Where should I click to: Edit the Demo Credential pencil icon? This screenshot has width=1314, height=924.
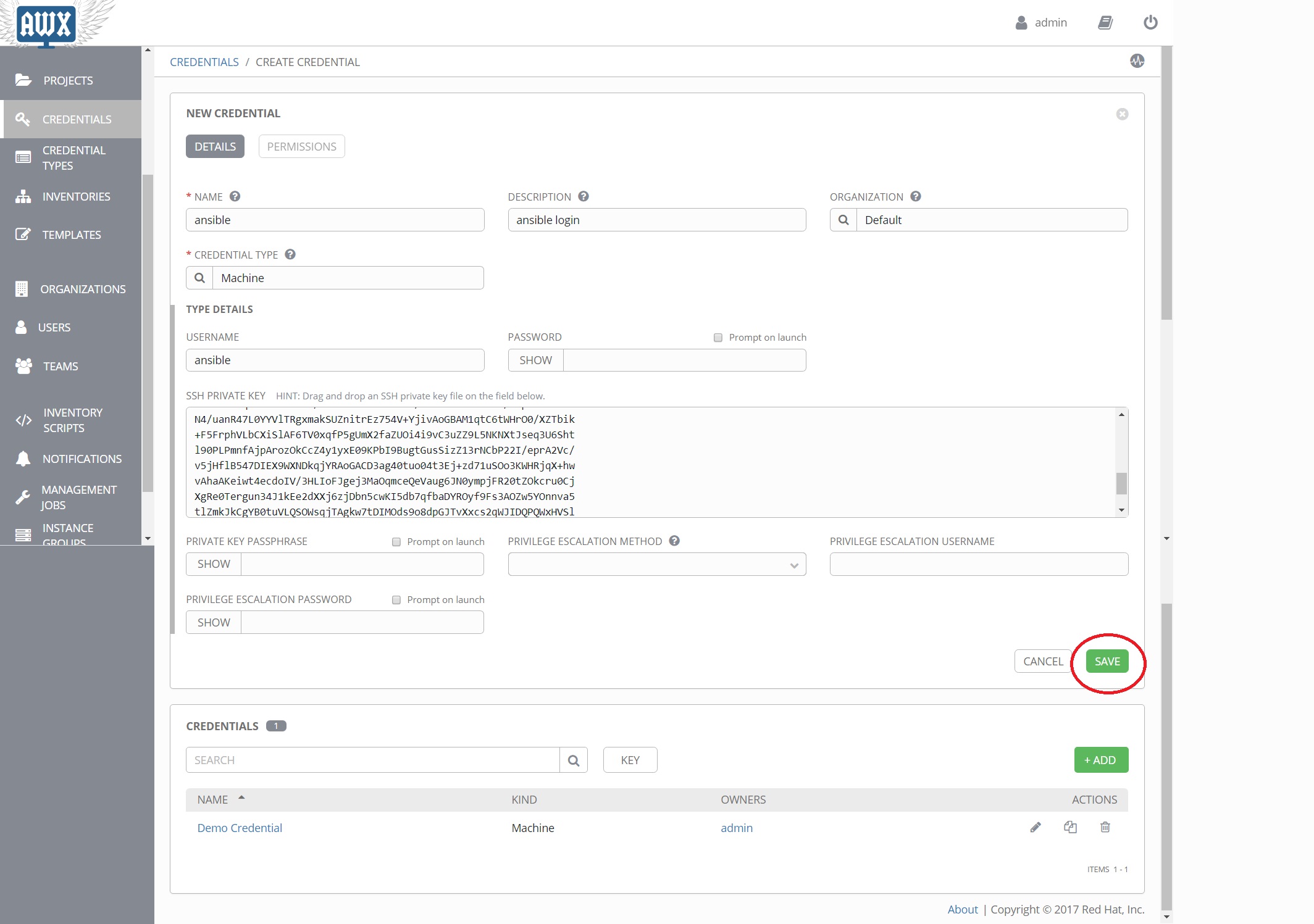pyautogui.click(x=1036, y=827)
